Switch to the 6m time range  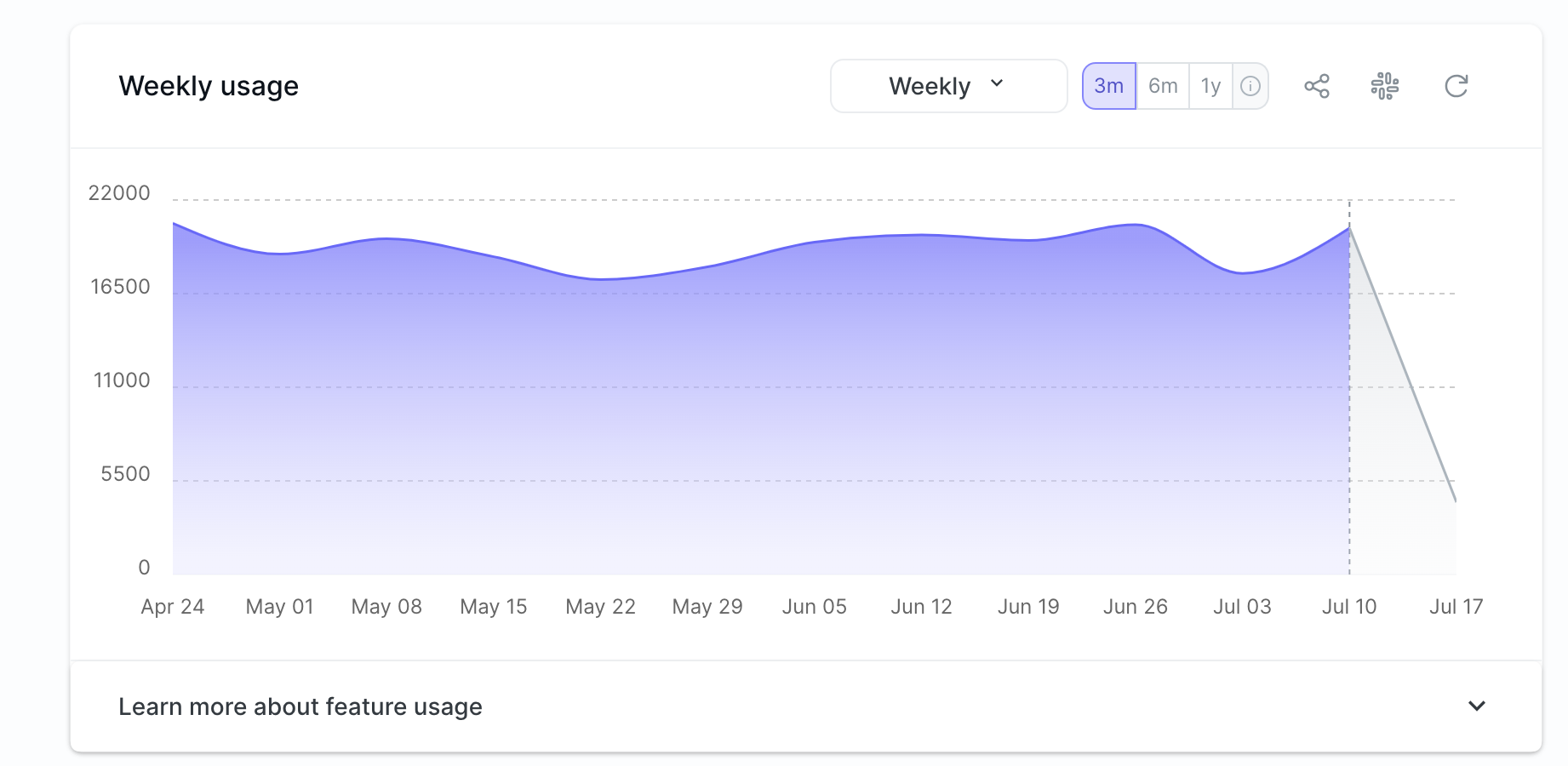pyautogui.click(x=1163, y=86)
